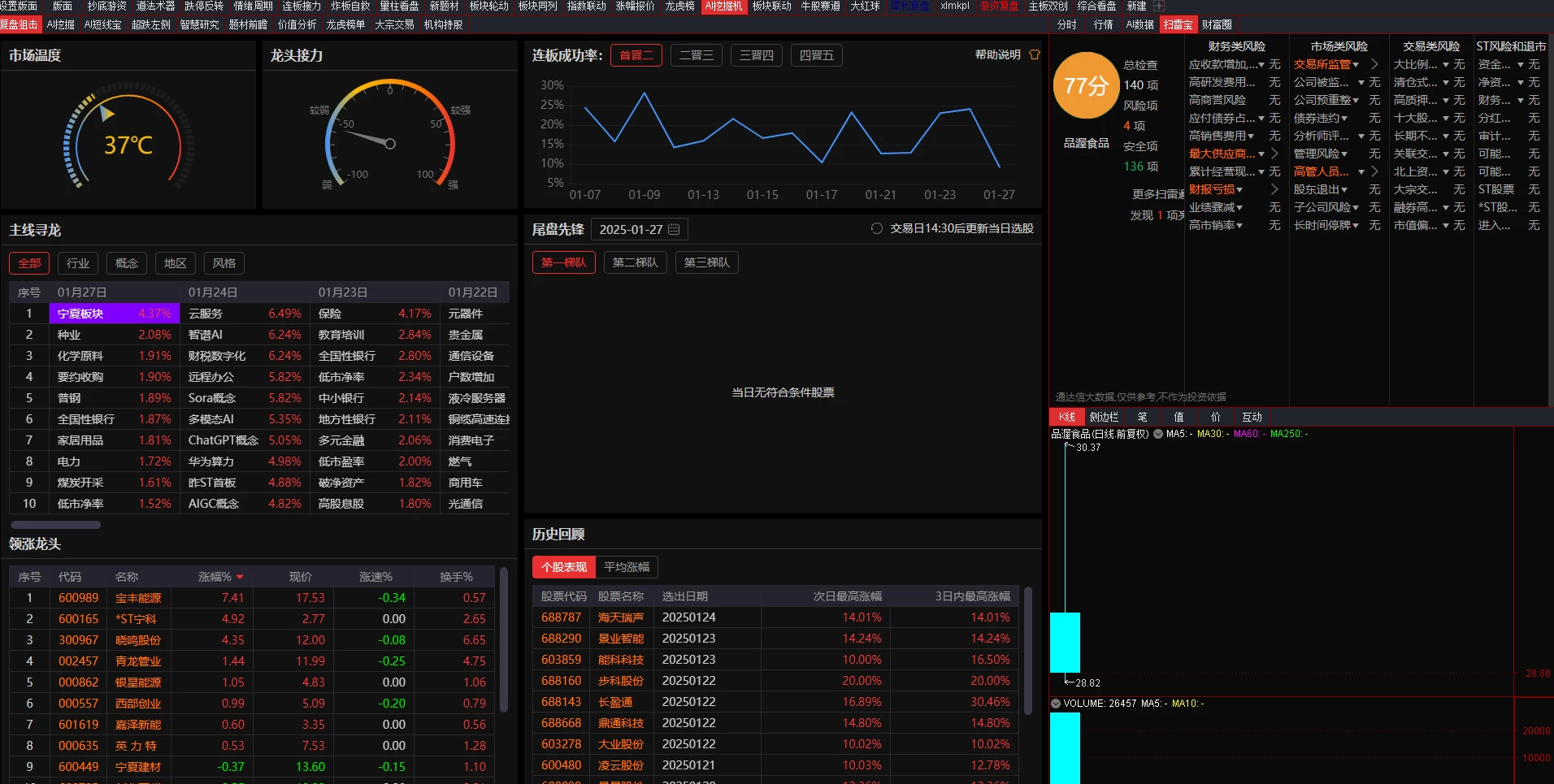Screen dimensions: 1554x784
Task: Switch filter to 行业 in 主线寻龙
Action: click(78, 263)
